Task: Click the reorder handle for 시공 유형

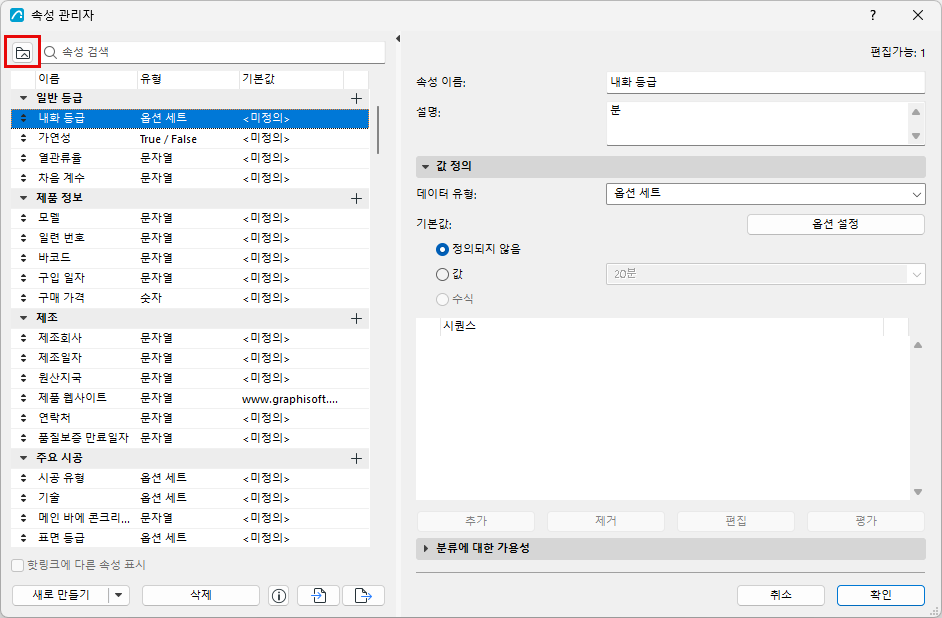Action: [x=23, y=478]
